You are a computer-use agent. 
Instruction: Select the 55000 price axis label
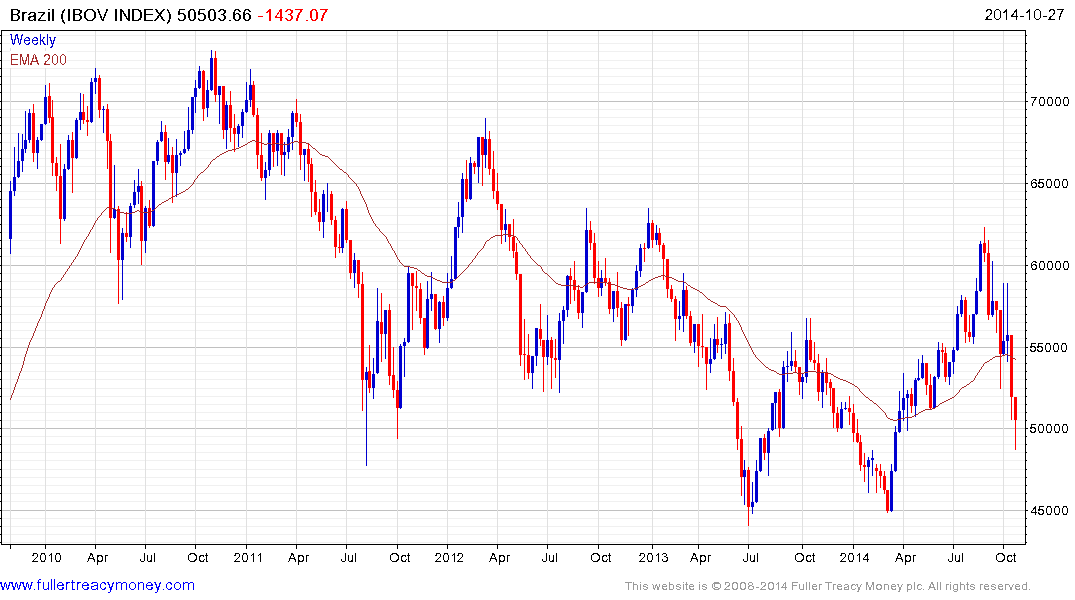1050,348
